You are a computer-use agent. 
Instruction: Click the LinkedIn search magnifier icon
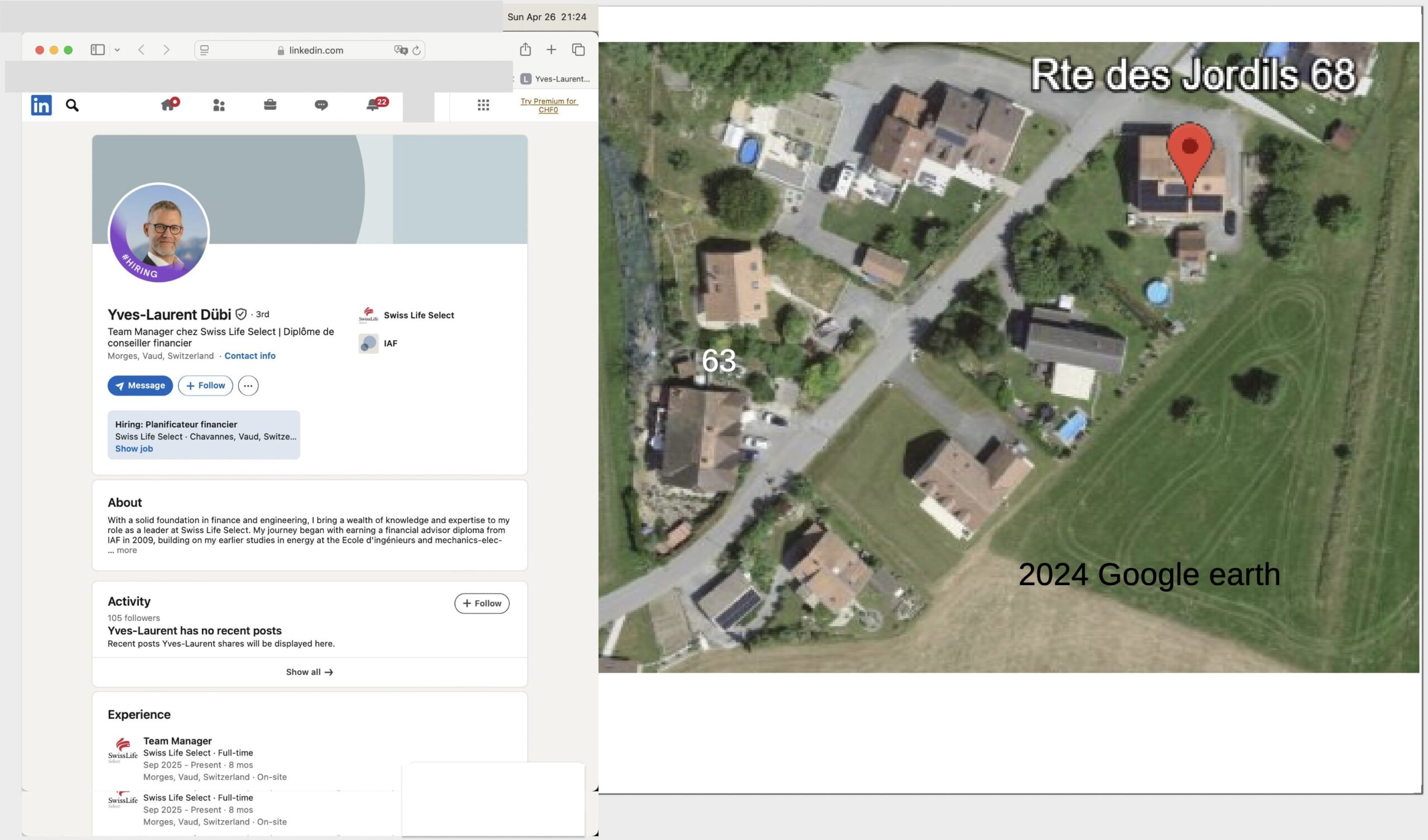click(x=72, y=105)
